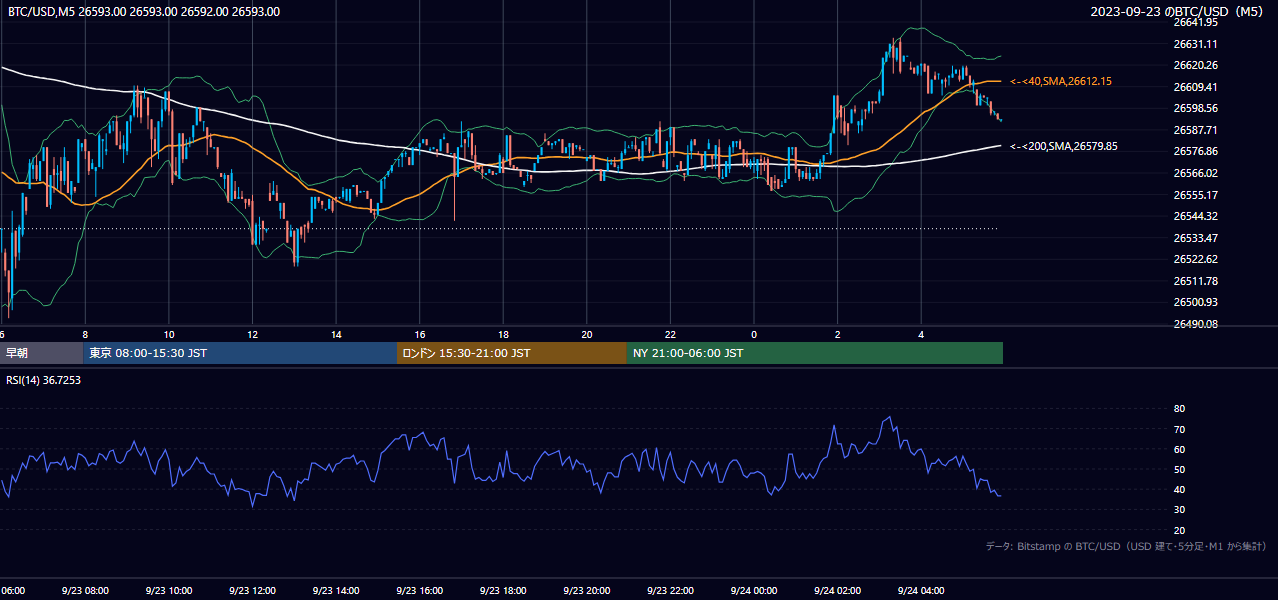Image resolution: width=1278 pixels, height=600 pixels.
Task: Click hour label 2 under price chart
Action: [838, 335]
